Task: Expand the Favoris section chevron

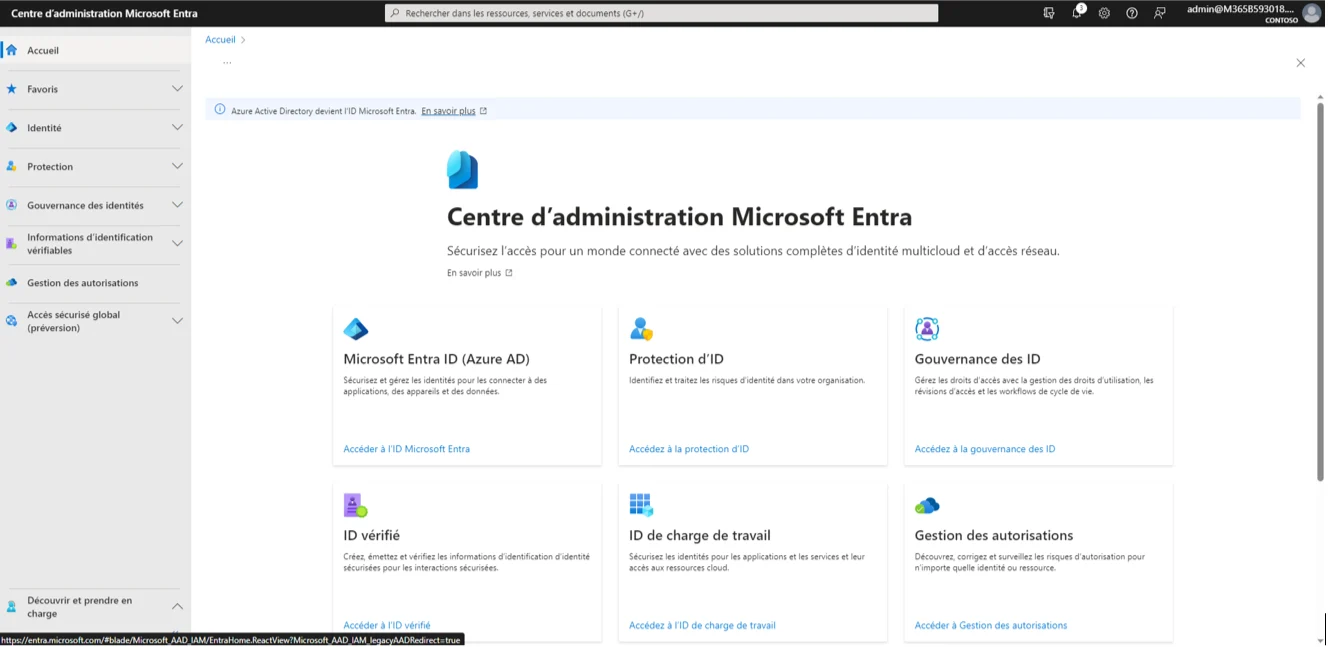Action: [177, 89]
